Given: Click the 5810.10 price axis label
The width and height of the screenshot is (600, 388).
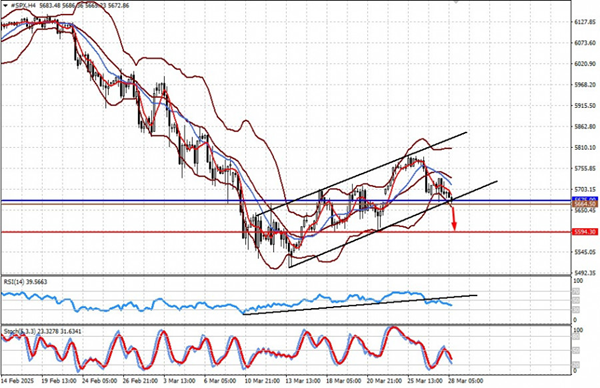Looking at the screenshot, I should pos(585,147).
